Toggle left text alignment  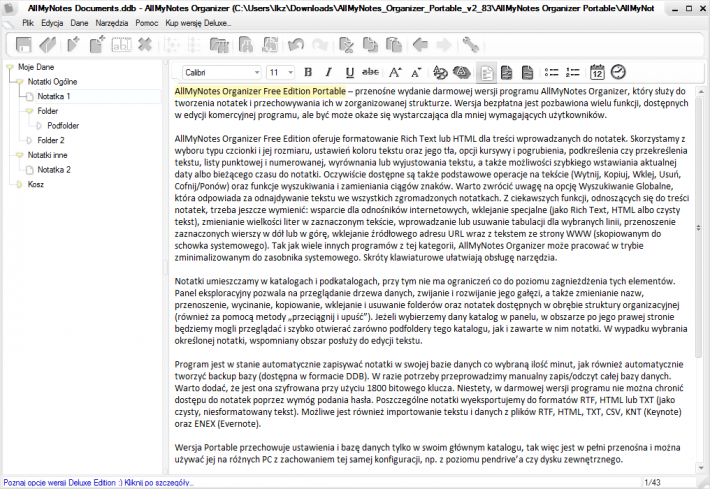(x=486, y=72)
